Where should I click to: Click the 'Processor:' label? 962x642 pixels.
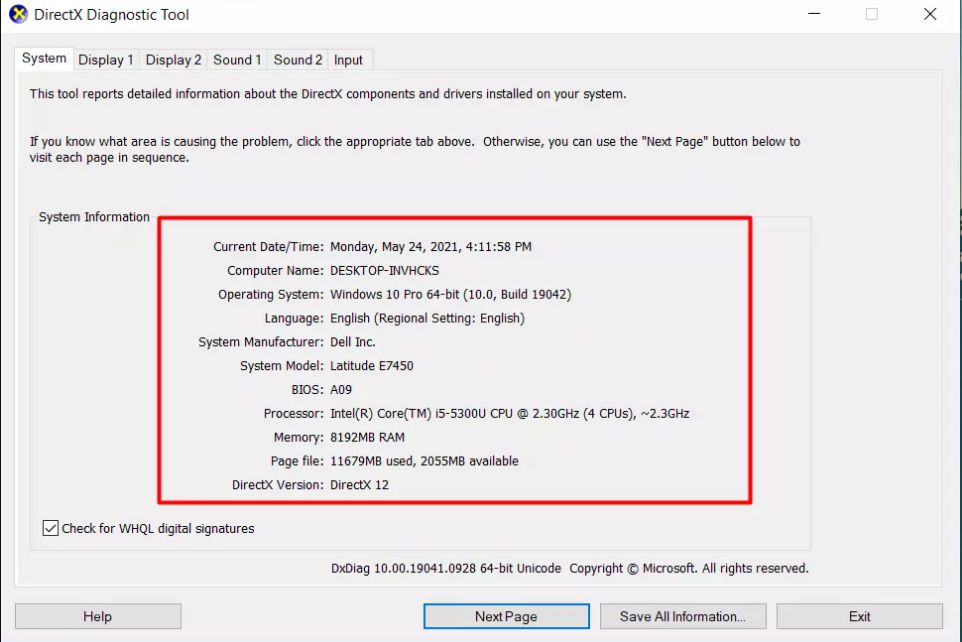pyautogui.click(x=293, y=414)
